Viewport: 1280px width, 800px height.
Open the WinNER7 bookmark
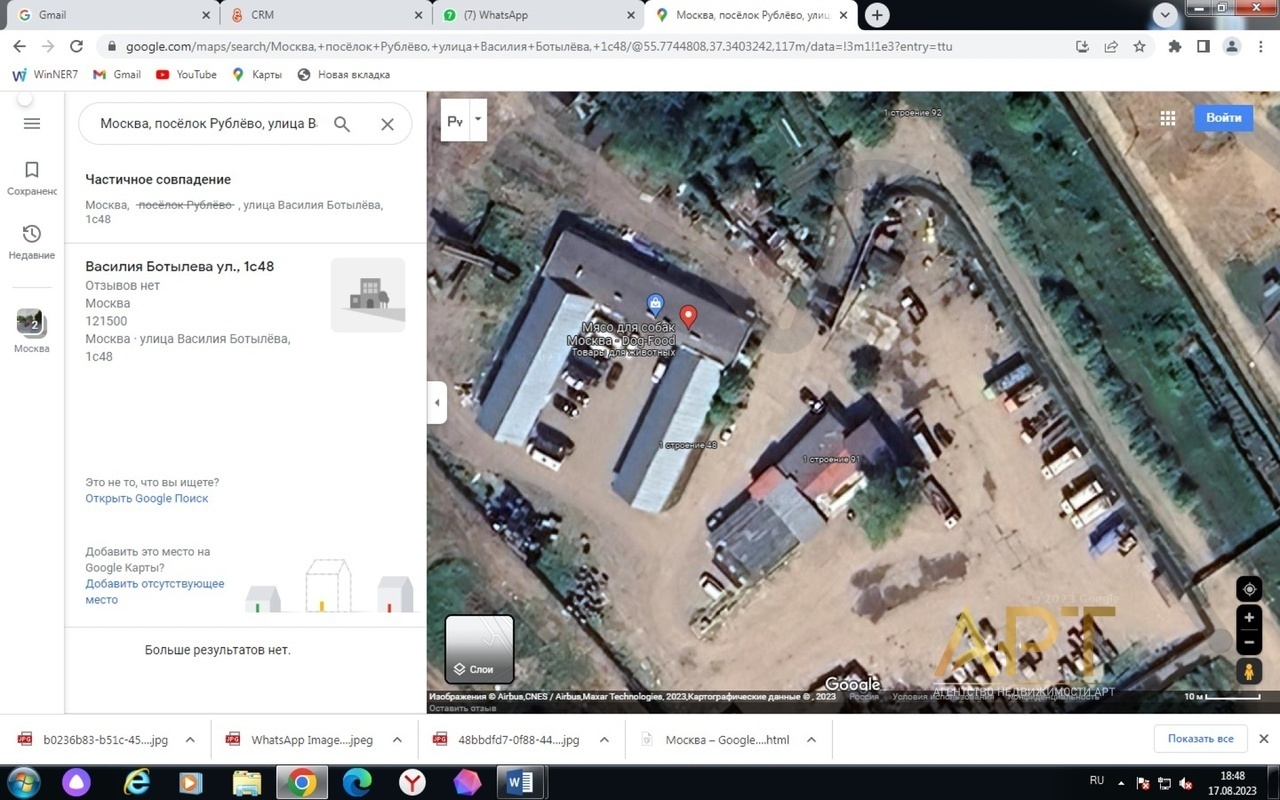coord(45,74)
